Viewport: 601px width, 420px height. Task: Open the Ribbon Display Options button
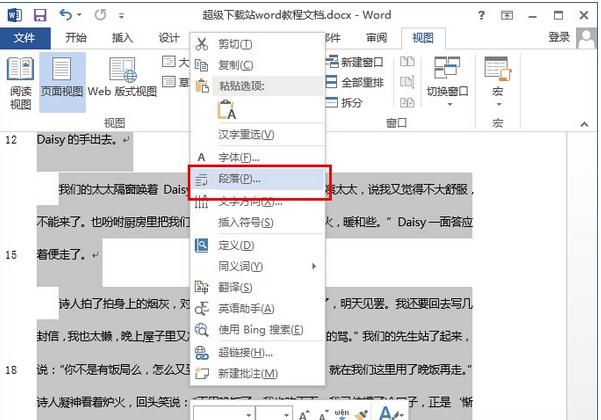point(507,16)
